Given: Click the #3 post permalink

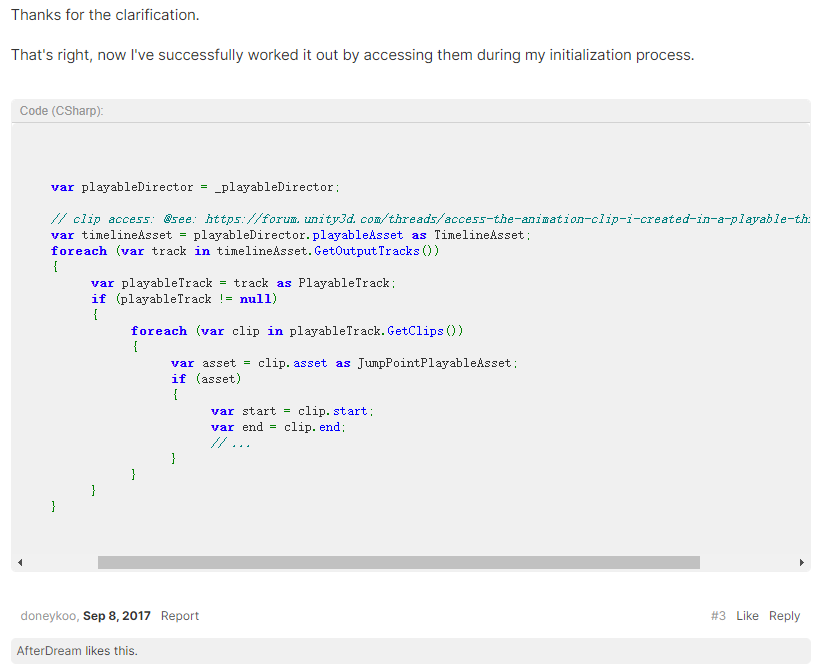Looking at the screenshot, I should (x=718, y=615).
